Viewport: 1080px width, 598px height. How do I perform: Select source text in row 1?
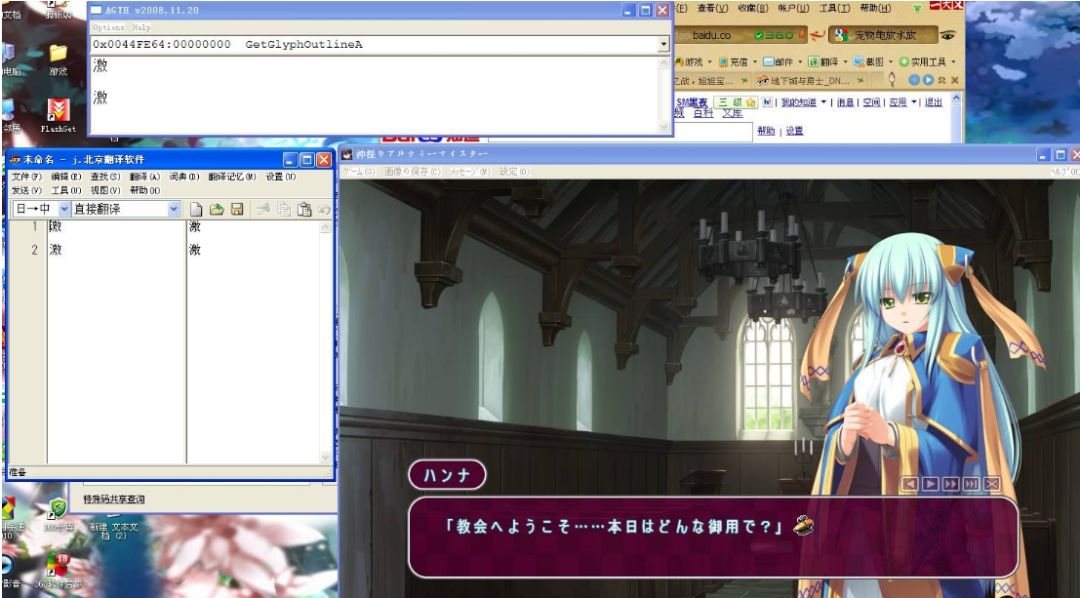(x=55, y=227)
